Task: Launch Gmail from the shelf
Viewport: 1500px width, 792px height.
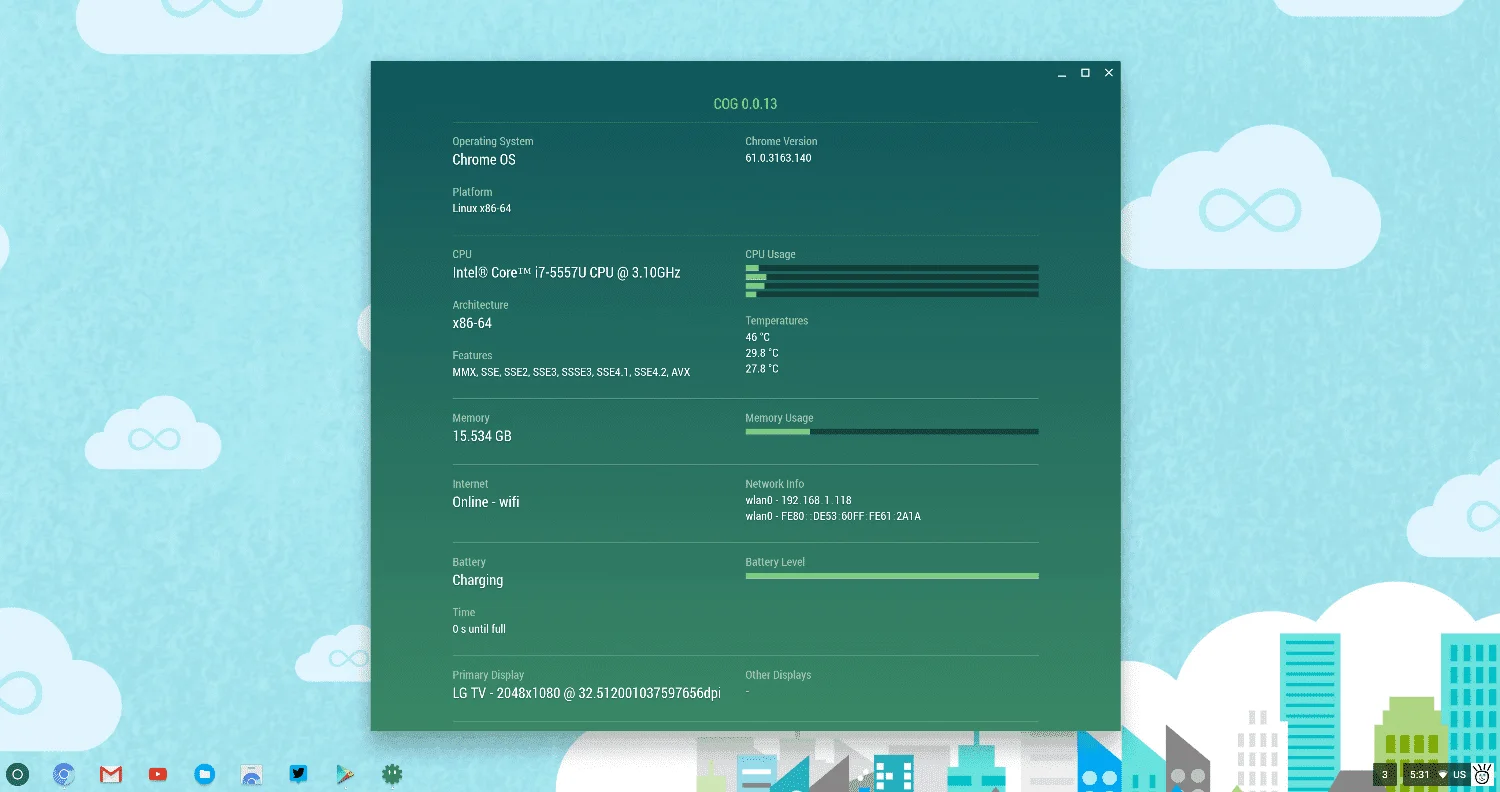Action: coord(111,774)
